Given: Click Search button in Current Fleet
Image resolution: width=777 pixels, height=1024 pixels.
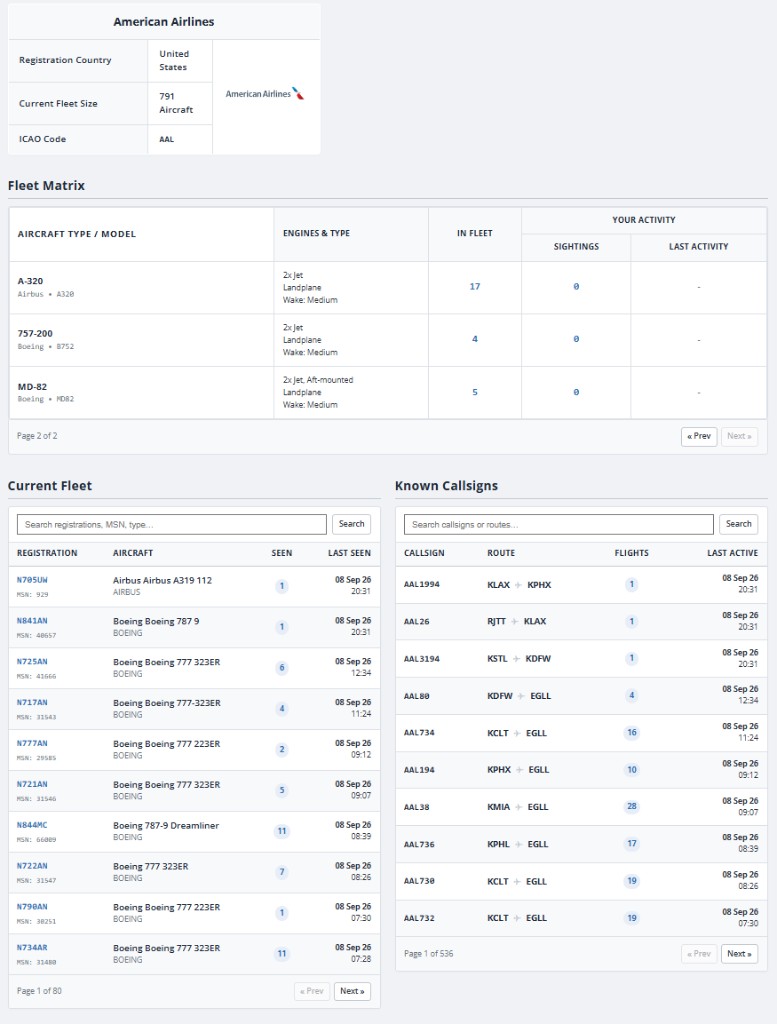Looking at the screenshot, I should point(351,524).
